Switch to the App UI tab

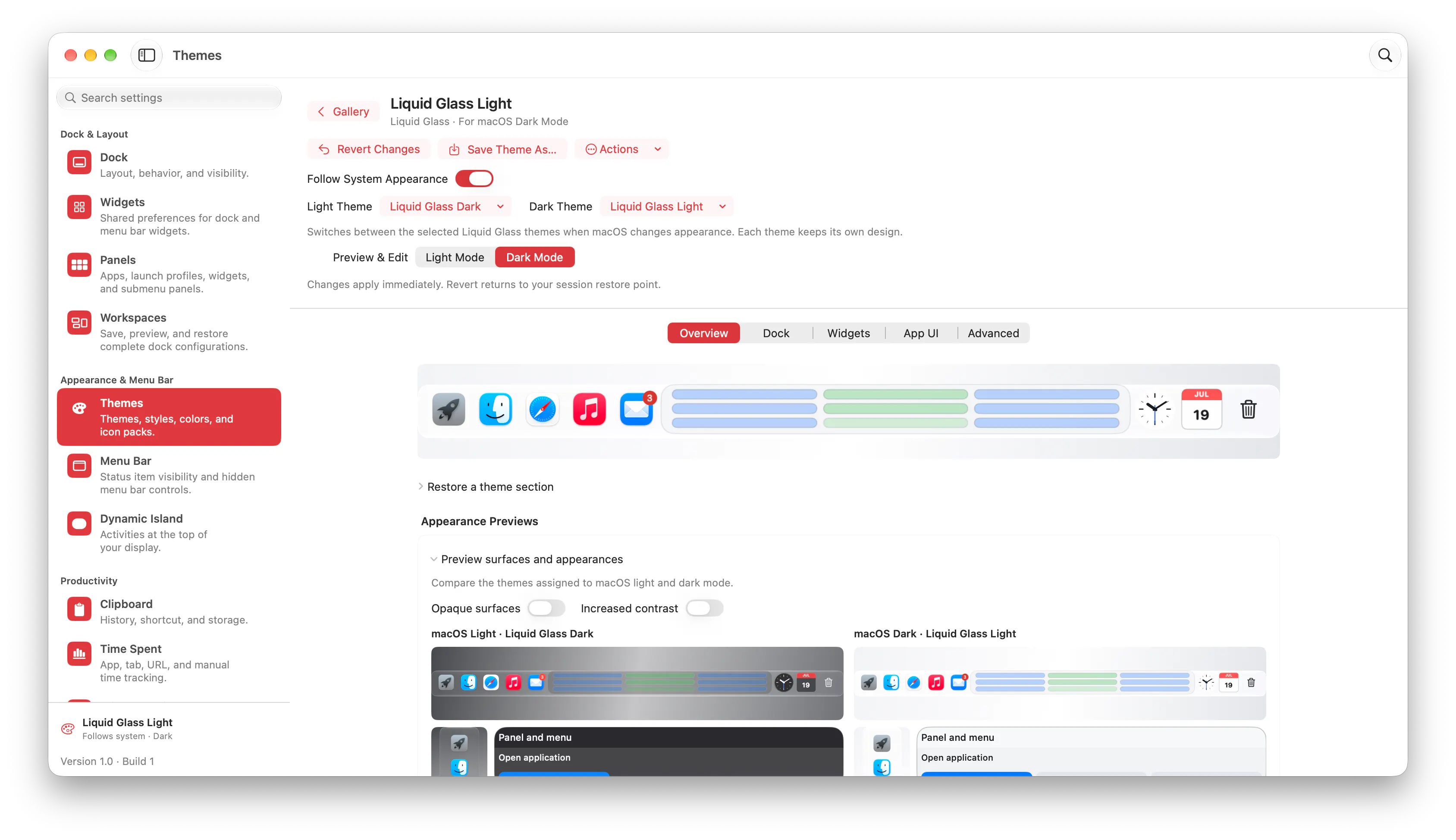point(921,333)
